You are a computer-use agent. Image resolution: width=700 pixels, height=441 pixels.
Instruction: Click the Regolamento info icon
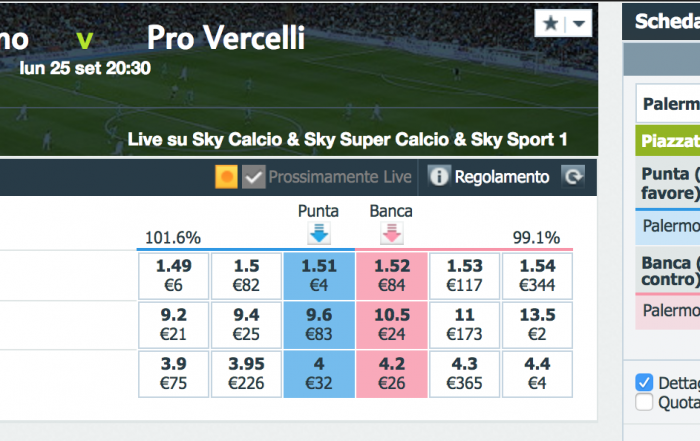(438, 177)
